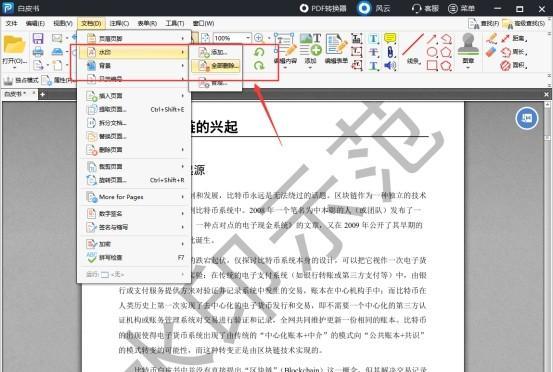The width and height of the screenshot is (553, 372).
Task: Select the pencil freehand tool
Action: click(491, 38)
